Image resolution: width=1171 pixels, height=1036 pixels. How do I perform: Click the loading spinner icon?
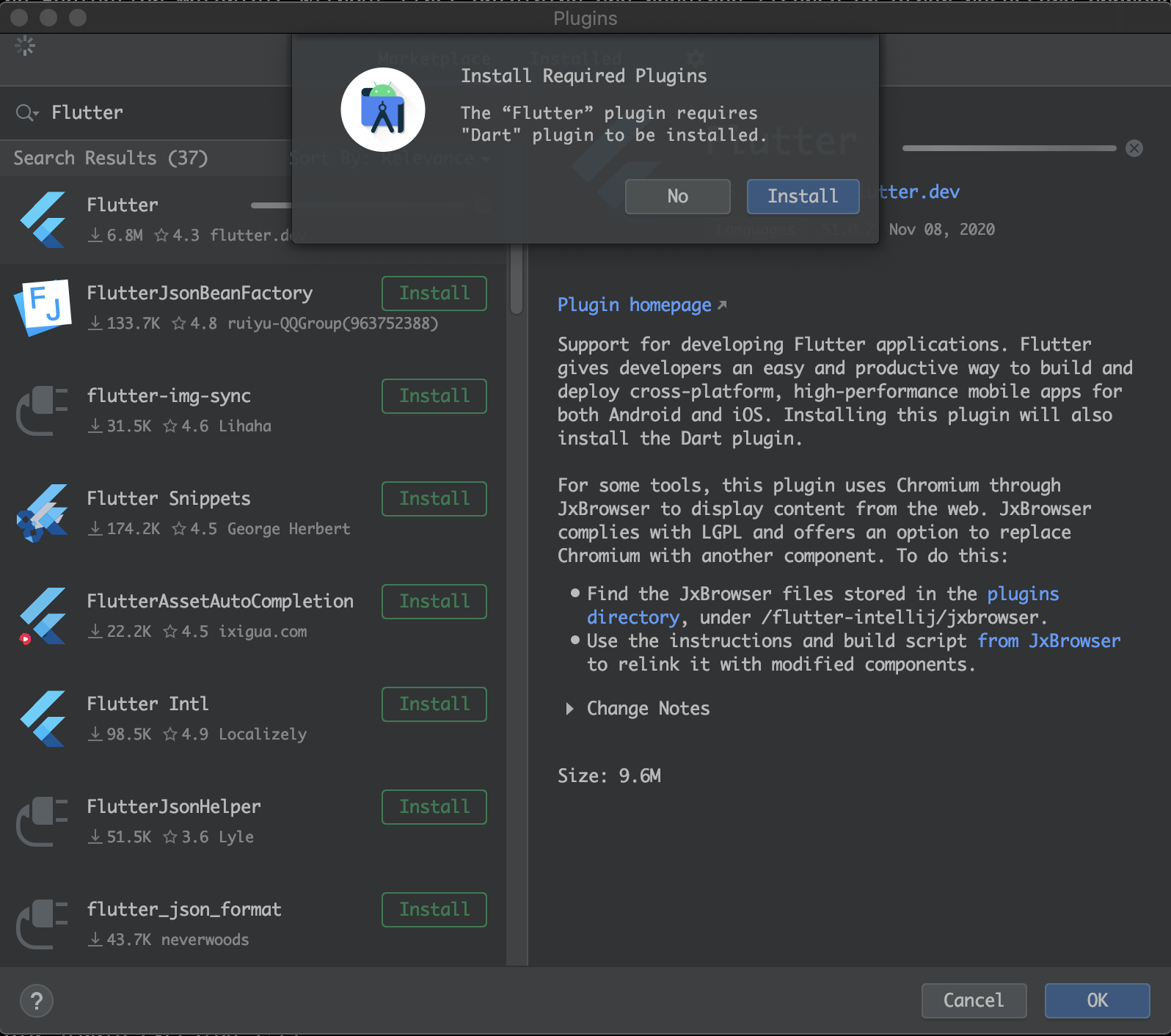pyautogui.click(x=25, y=46)
